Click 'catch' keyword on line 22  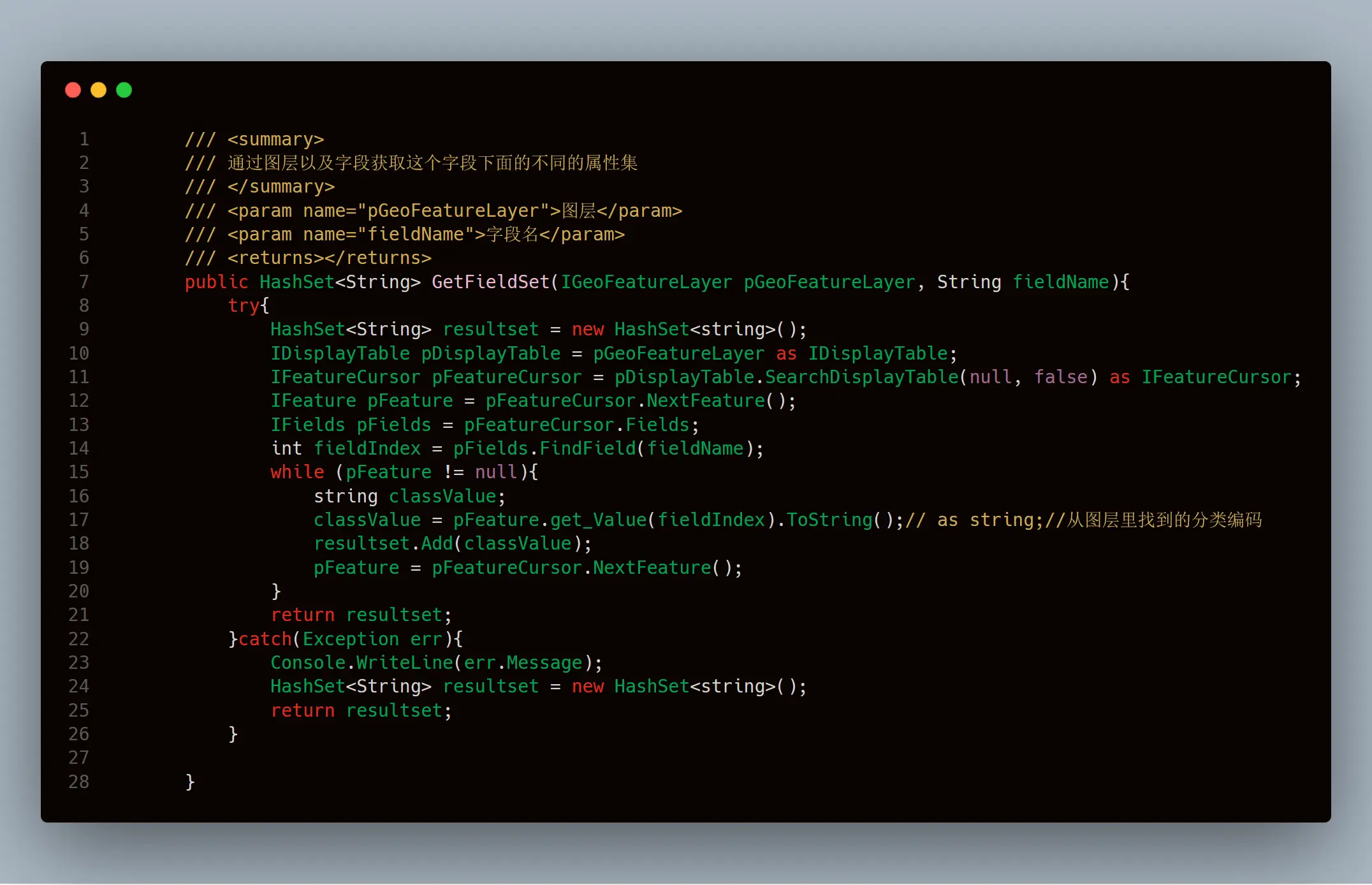click(x=265, y=639)
